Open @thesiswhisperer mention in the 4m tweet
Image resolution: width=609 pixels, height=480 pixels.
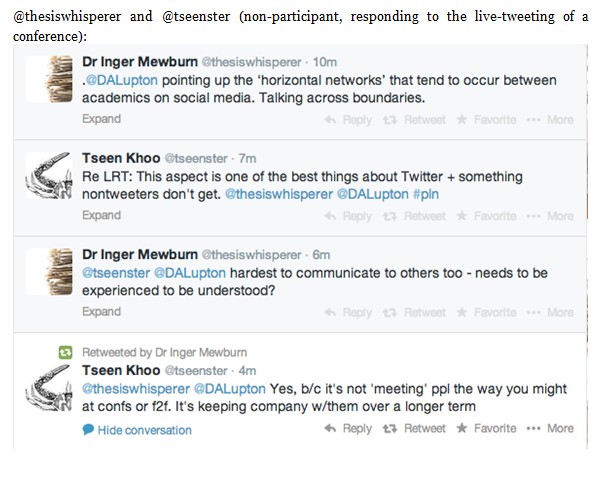coord(136,388)
